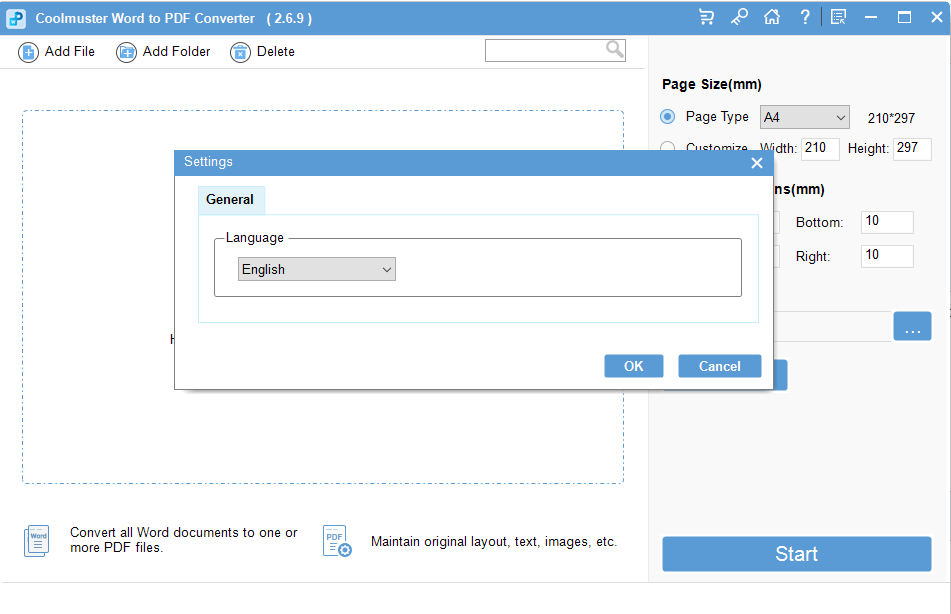Click the Bottom margin field
The image size is (951, 614).
(x=887, y=221)
